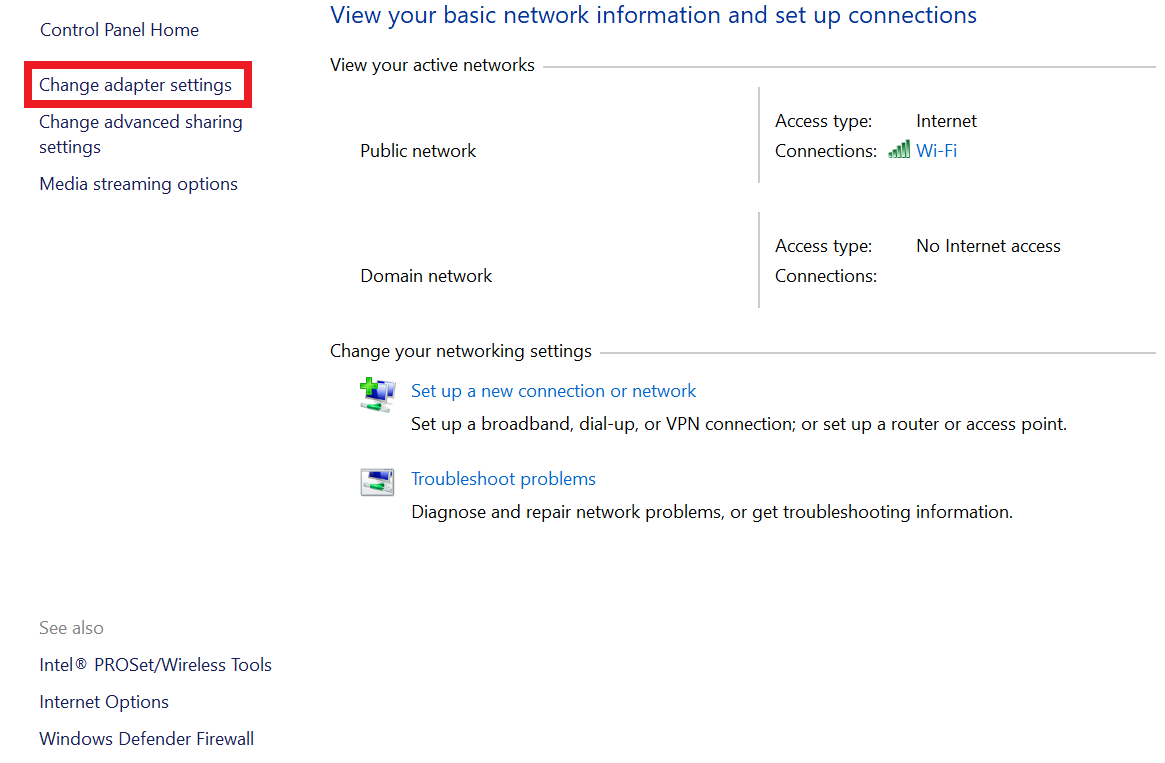Click the Diagnose and repair network problems description
Viewport: 1165px width, 763px height.
711,512
